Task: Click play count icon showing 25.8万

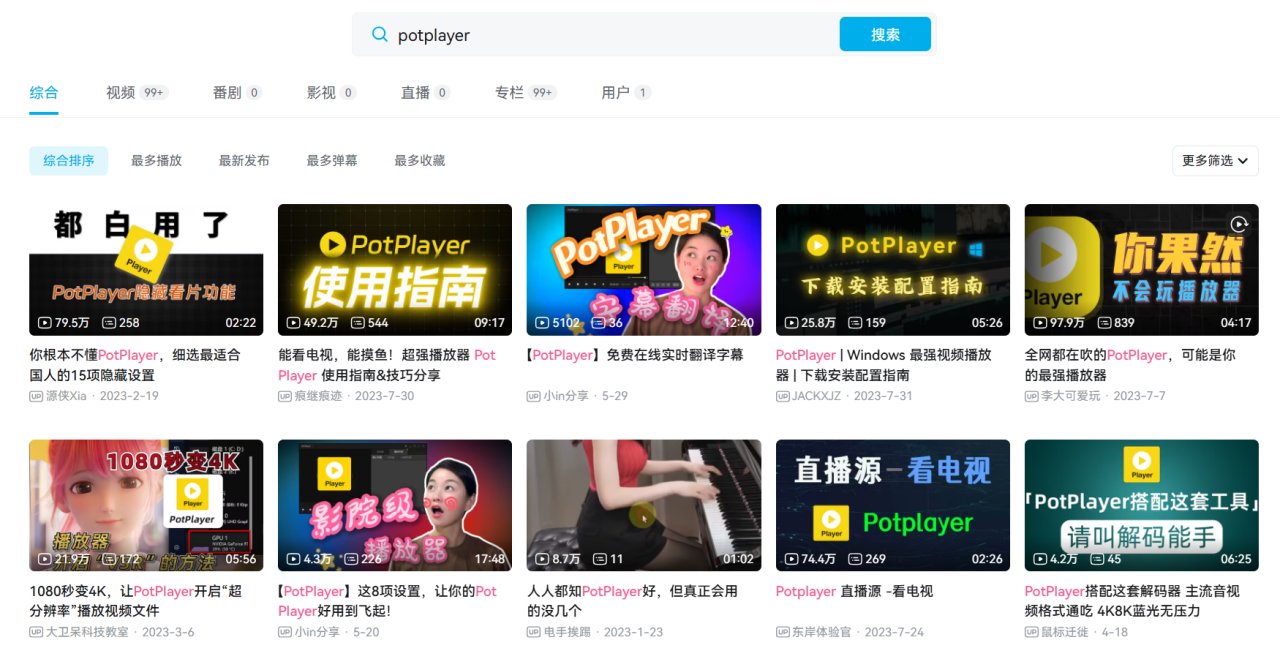Action: [x=791, y=323]
